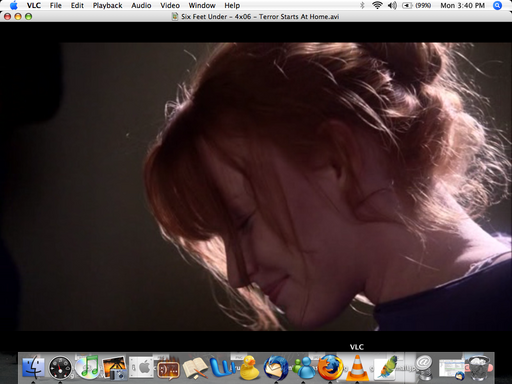Click the (99%) battery percentage text
The width and height of the screenshot is (512, 384).
pyautogui.click(x=423, y=5)
